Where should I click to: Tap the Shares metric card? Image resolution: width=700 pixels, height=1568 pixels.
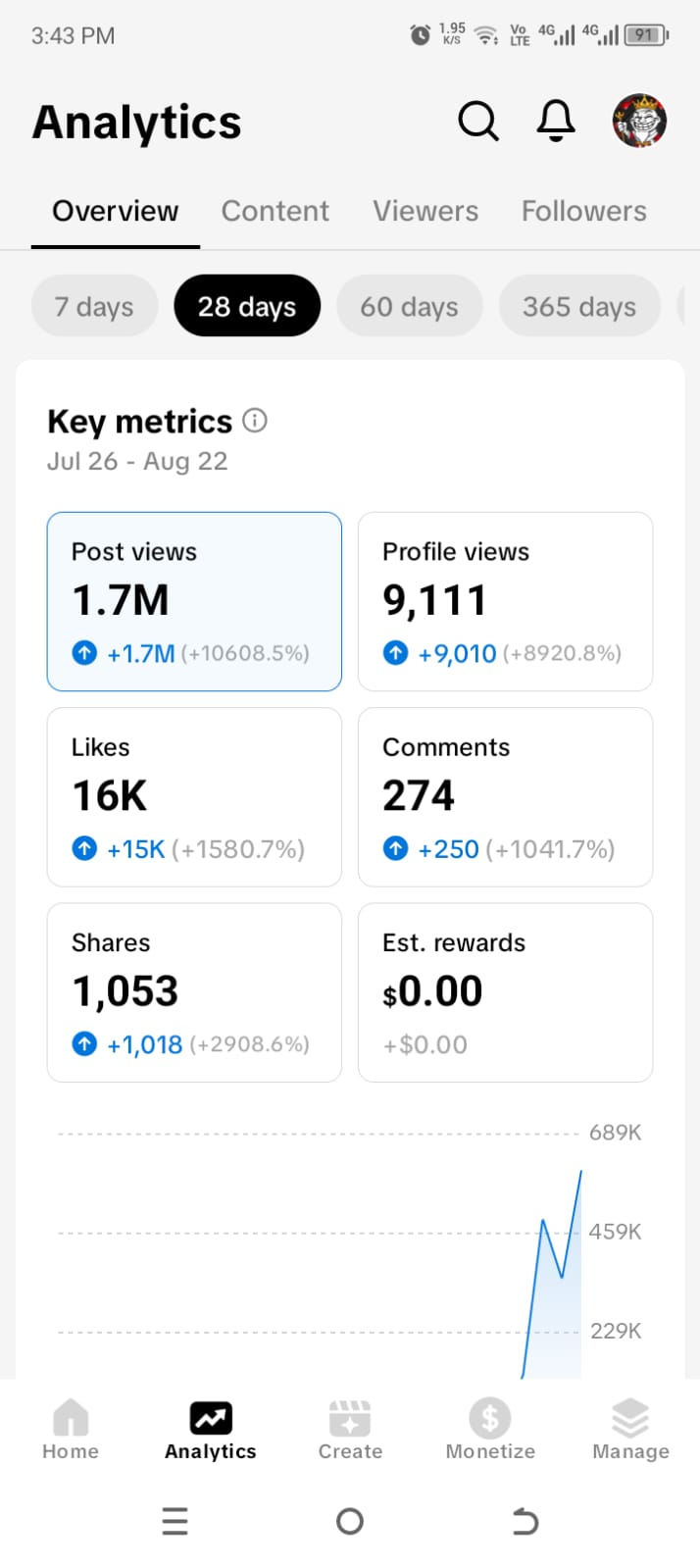(x=193, y=992)
